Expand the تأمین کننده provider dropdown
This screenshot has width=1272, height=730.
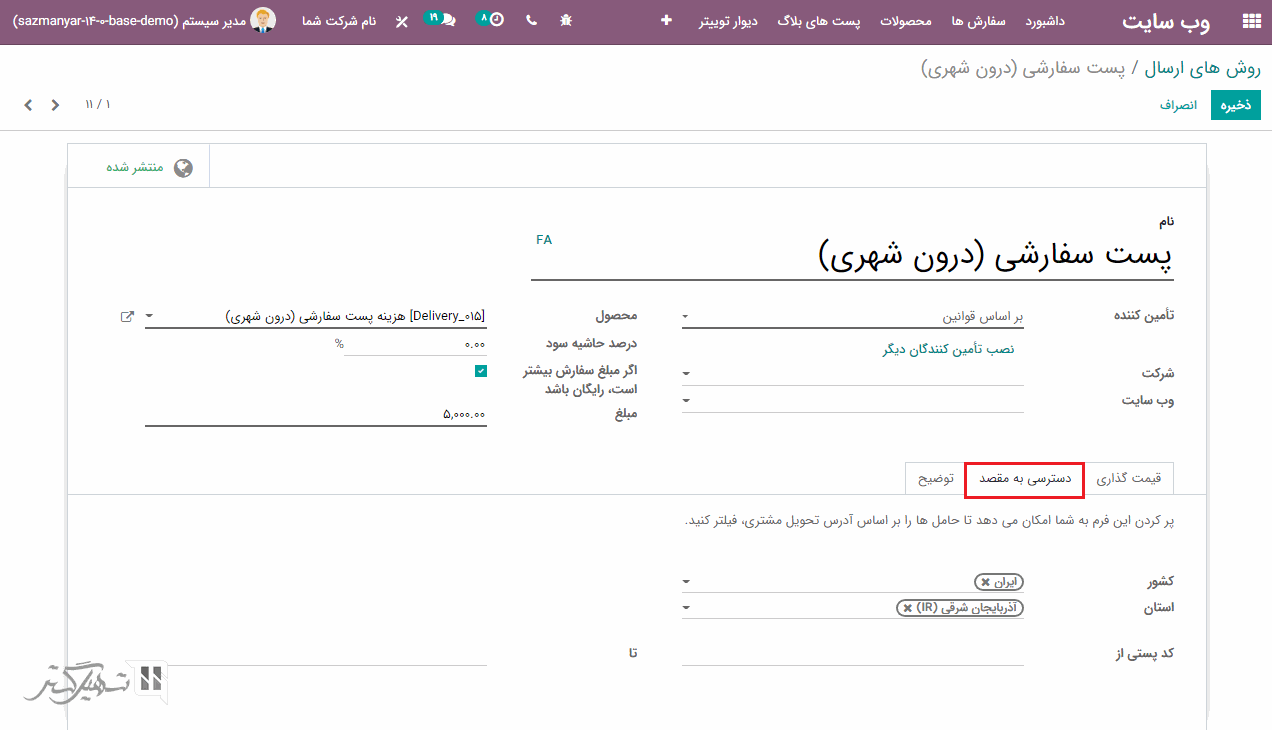pos(685,317)
